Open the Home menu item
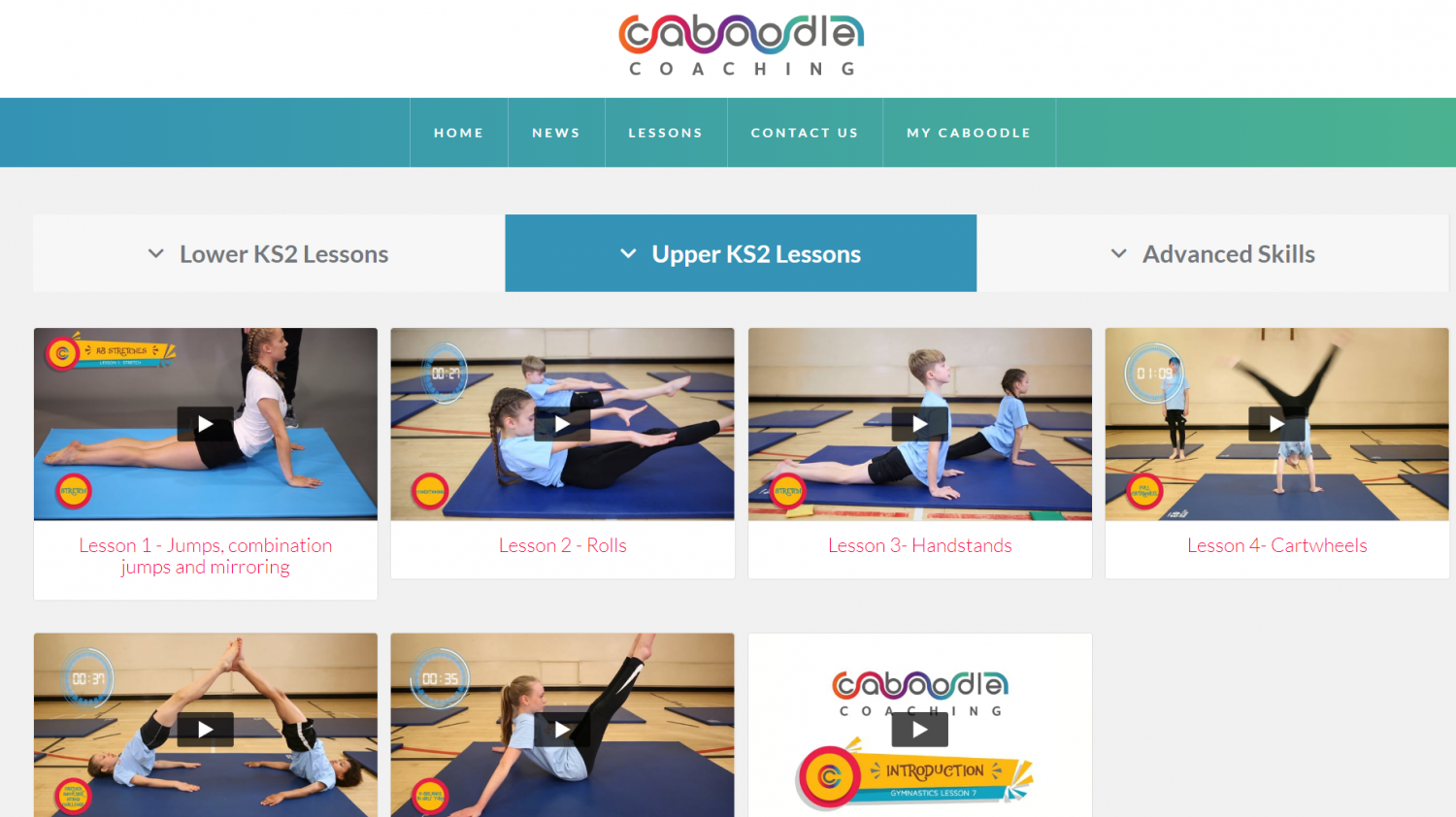Screen dimensions: 1456x817 click(x=459, y=133)
